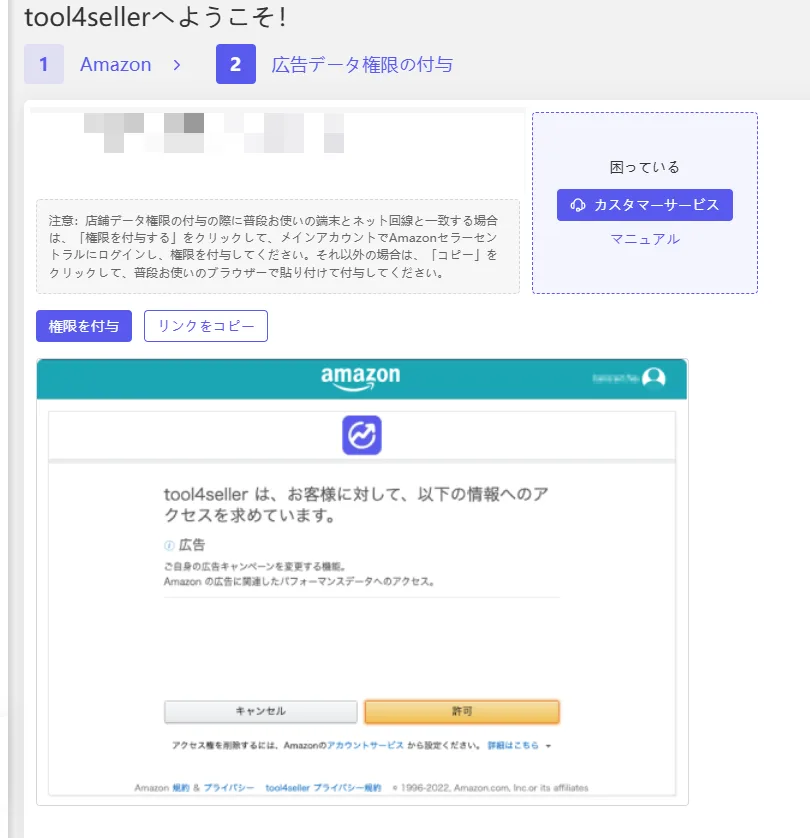This screenshot has height=838, width=810.
Task: Open tool4seller プライバシー規約 link
Action: click(323, 788)
